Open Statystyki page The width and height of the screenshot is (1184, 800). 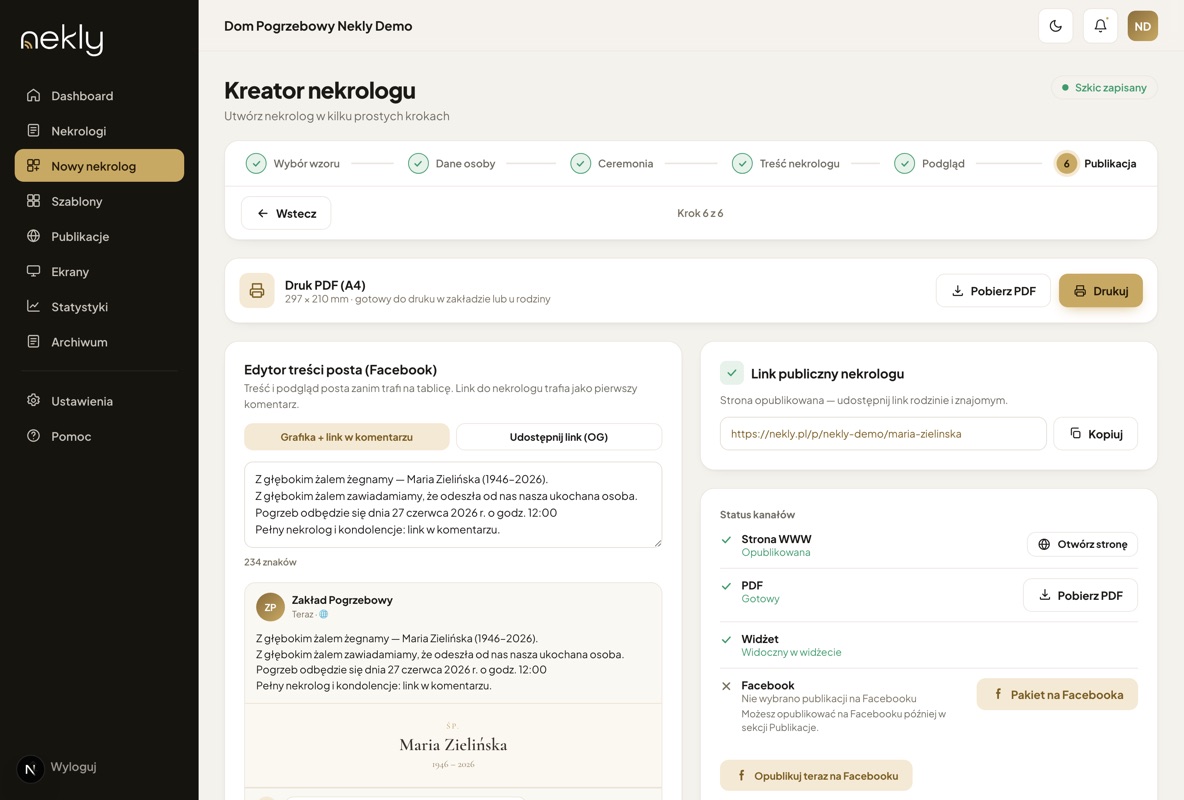pyautogui.click(x=99, y=306)
